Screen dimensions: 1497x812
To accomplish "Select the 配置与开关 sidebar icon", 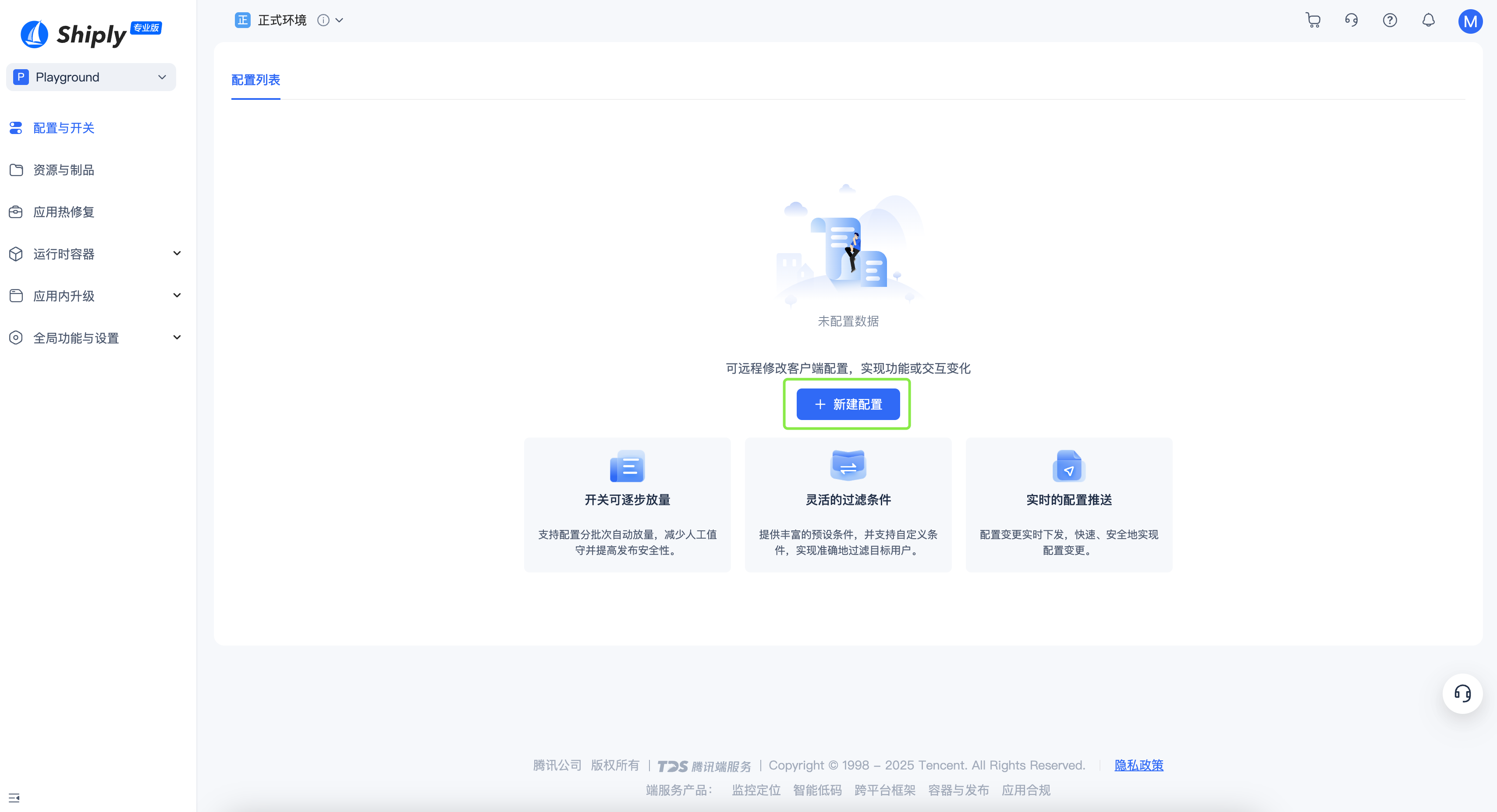I will click(x=16, y=128).
